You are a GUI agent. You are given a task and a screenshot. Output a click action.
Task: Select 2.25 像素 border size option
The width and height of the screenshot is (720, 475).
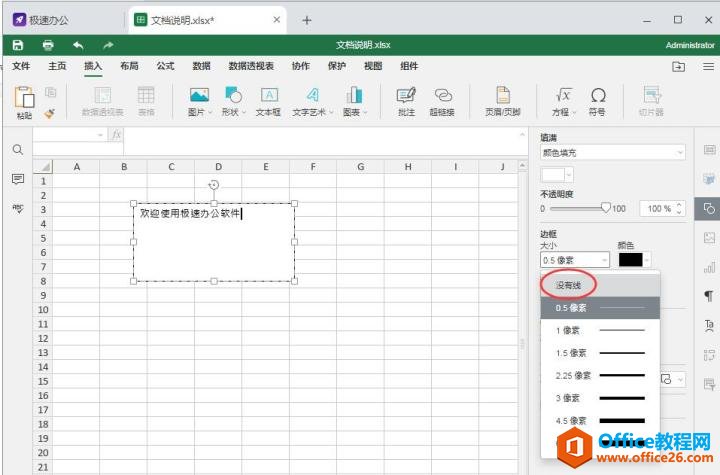600,375
